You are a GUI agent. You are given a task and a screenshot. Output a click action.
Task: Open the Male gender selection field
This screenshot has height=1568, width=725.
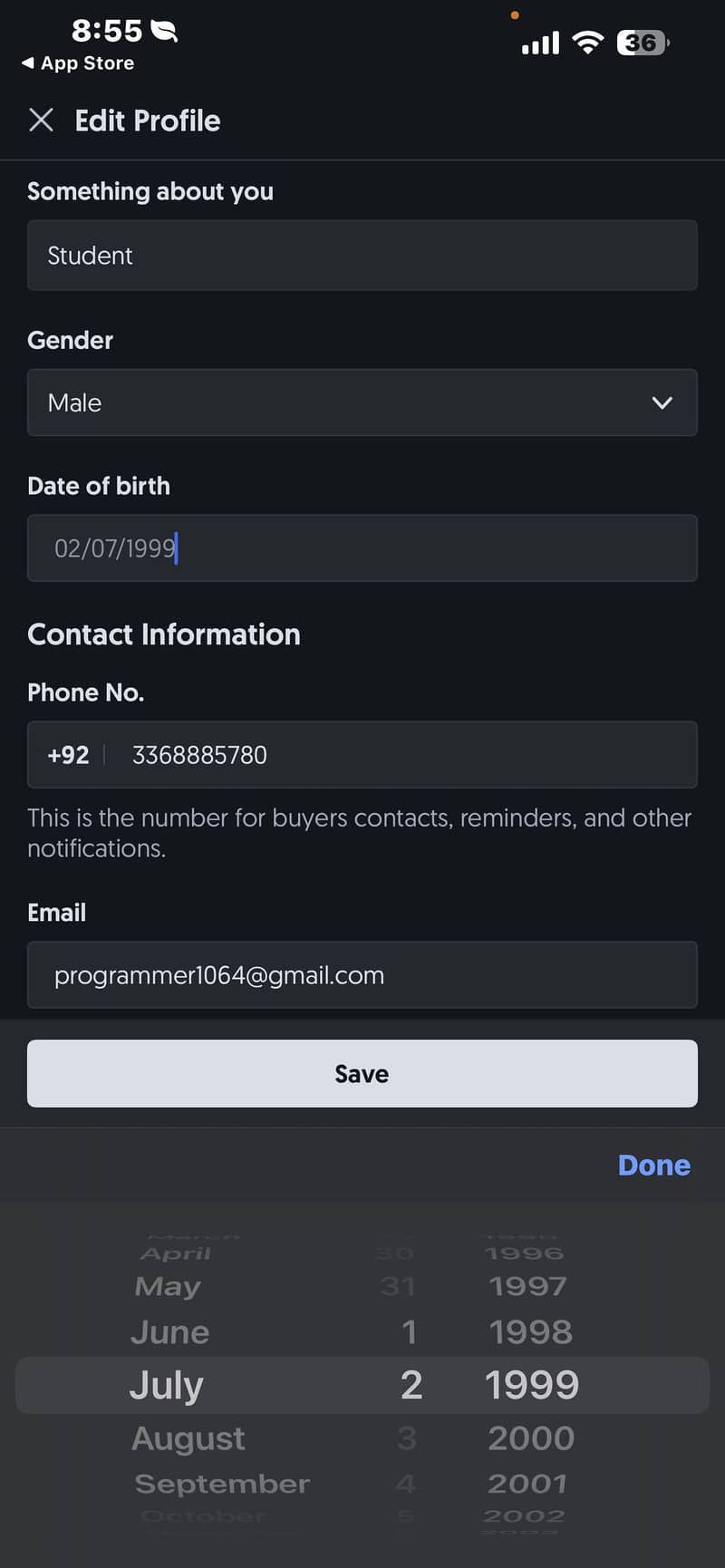click(362, 402)
